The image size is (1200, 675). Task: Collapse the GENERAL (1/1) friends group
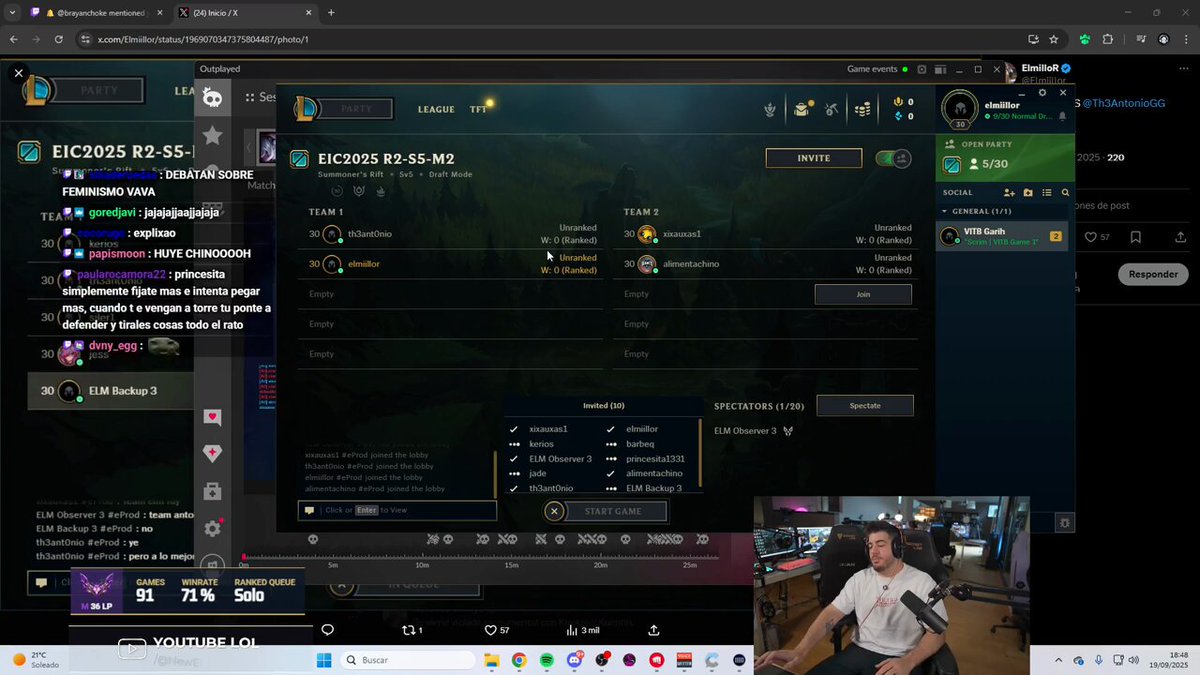(980, 211)
